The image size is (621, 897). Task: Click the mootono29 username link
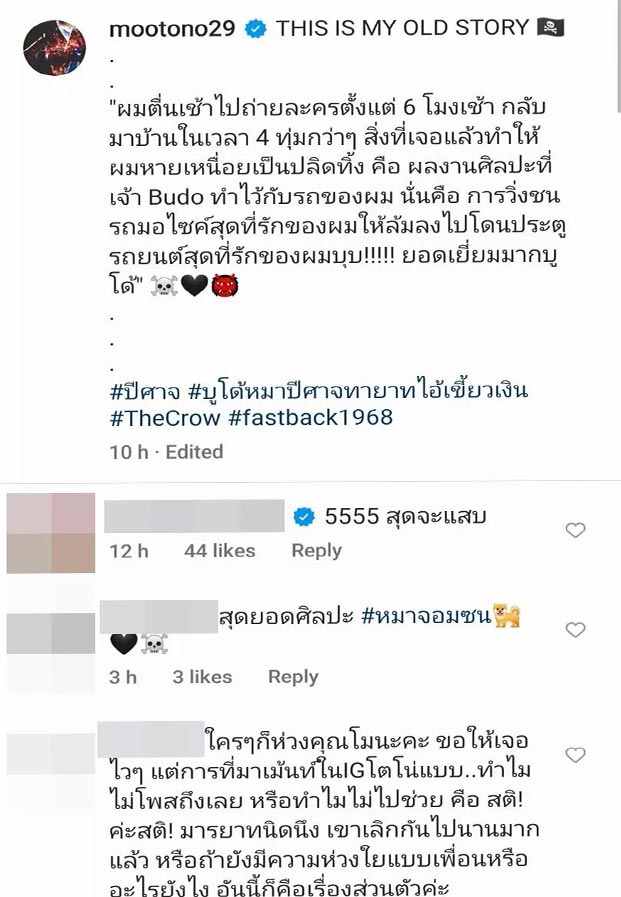pyautogui.click(x=172, y=28)
